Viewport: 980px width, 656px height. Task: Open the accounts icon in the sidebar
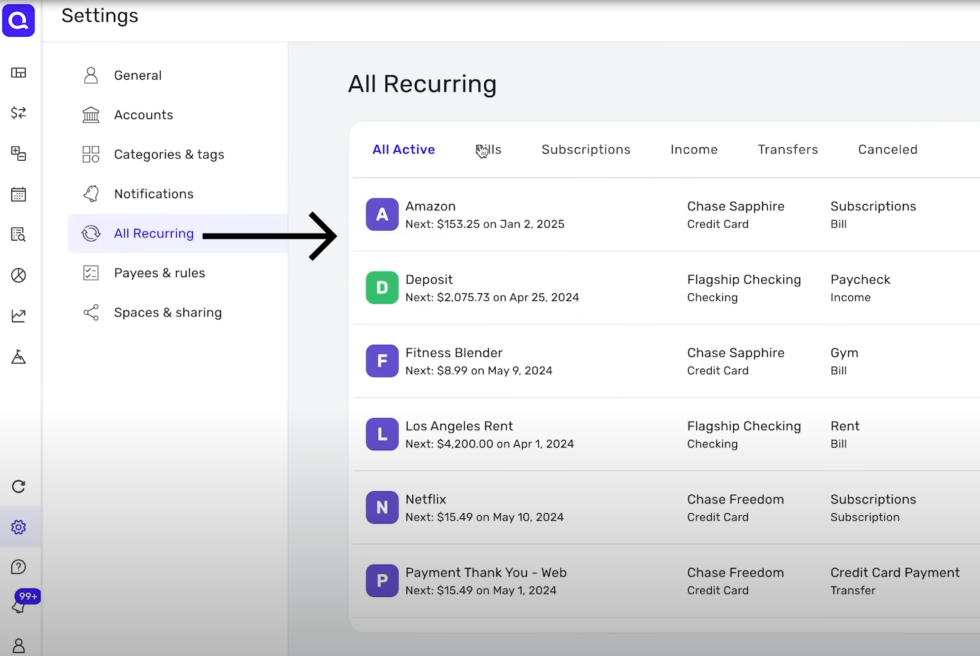point(19,153)
